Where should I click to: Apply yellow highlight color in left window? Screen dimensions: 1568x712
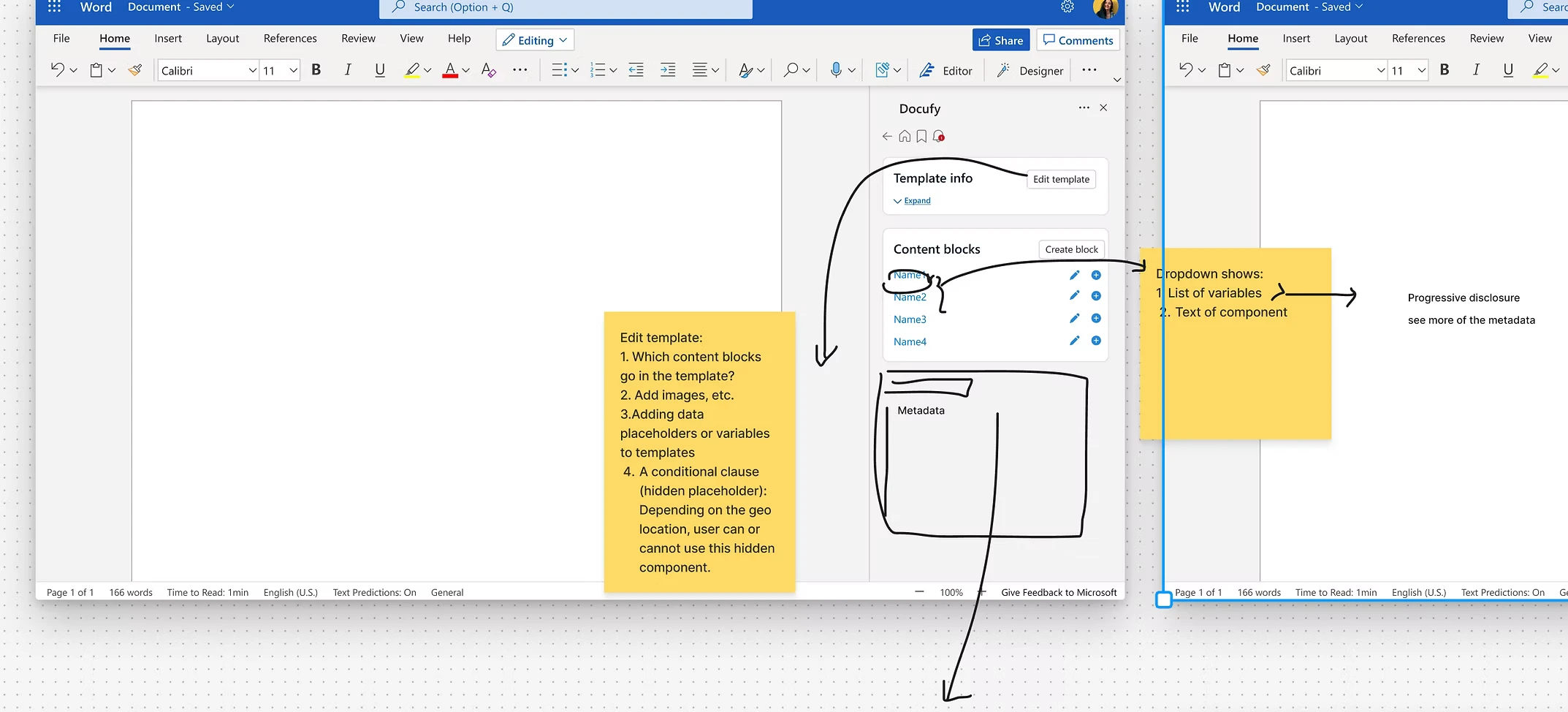tap(412, 70)
